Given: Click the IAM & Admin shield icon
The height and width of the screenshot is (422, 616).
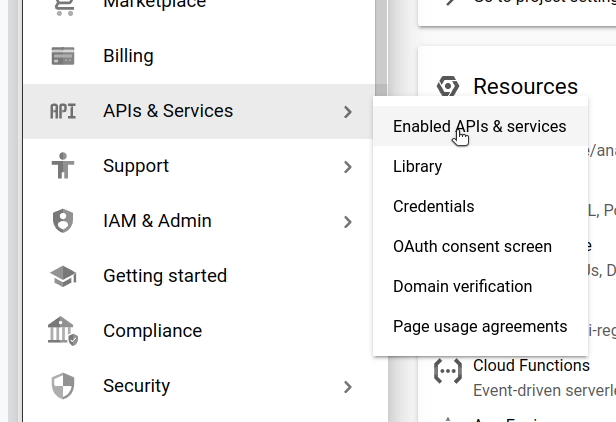Looking at the screenshot, I should (63, 221).
